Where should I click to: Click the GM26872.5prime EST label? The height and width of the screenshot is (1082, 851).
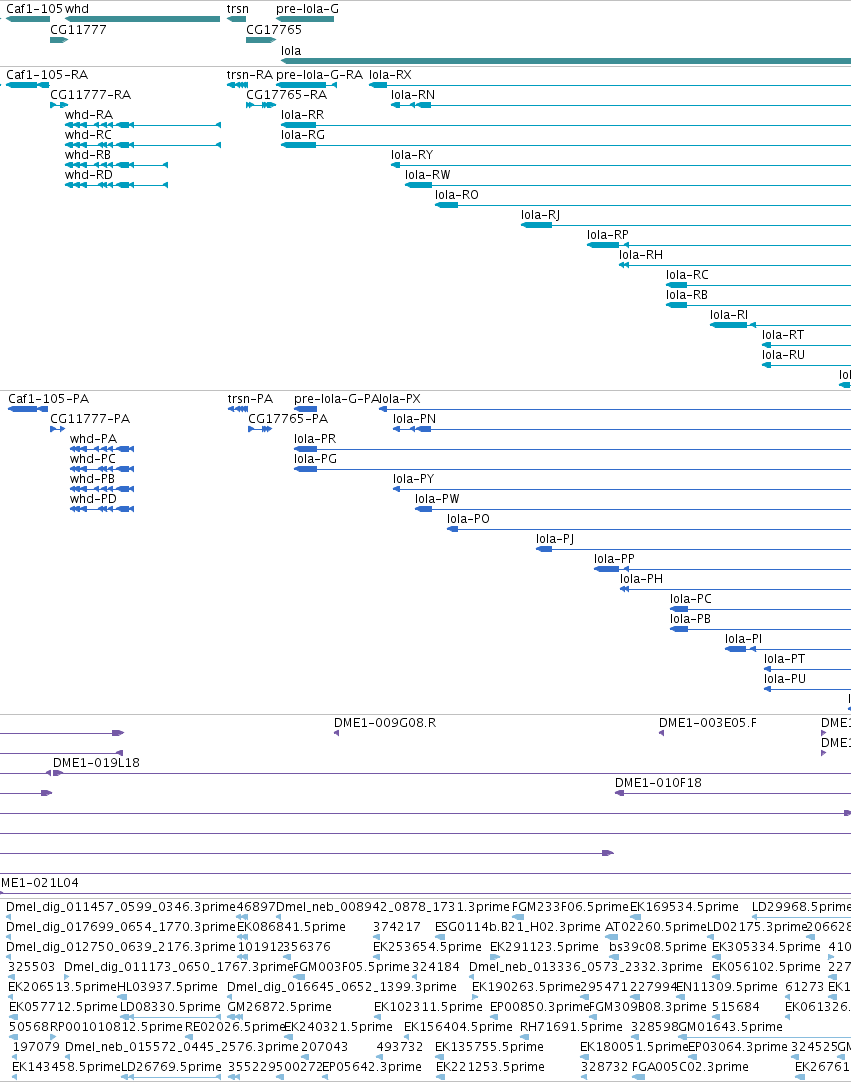[x=279, y=1007]
